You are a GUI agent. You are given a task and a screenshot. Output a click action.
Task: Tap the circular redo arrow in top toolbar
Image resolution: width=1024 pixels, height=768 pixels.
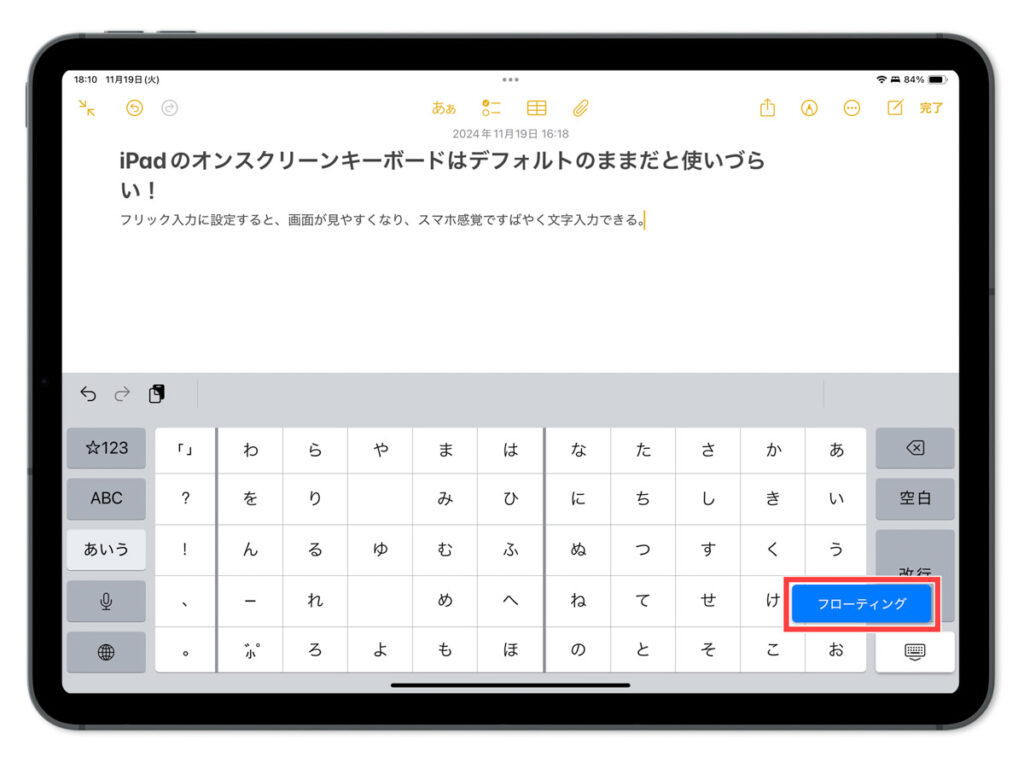(x=170, y=108)
